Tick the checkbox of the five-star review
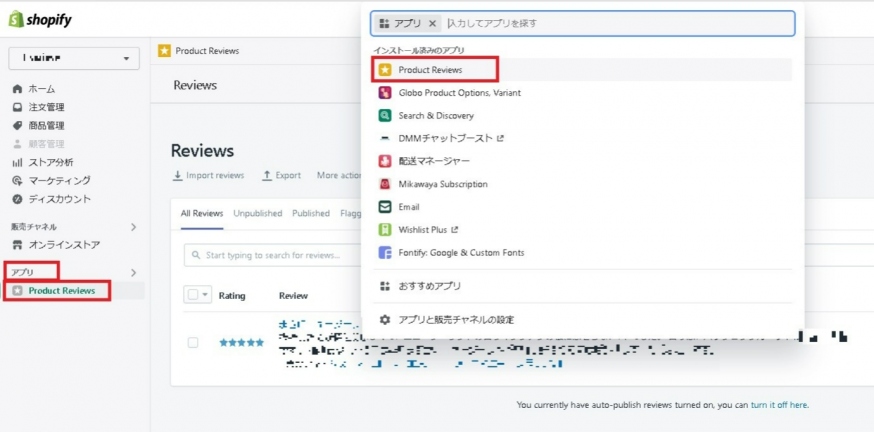This screenshot has height=432, width=874. pos(193,342)
